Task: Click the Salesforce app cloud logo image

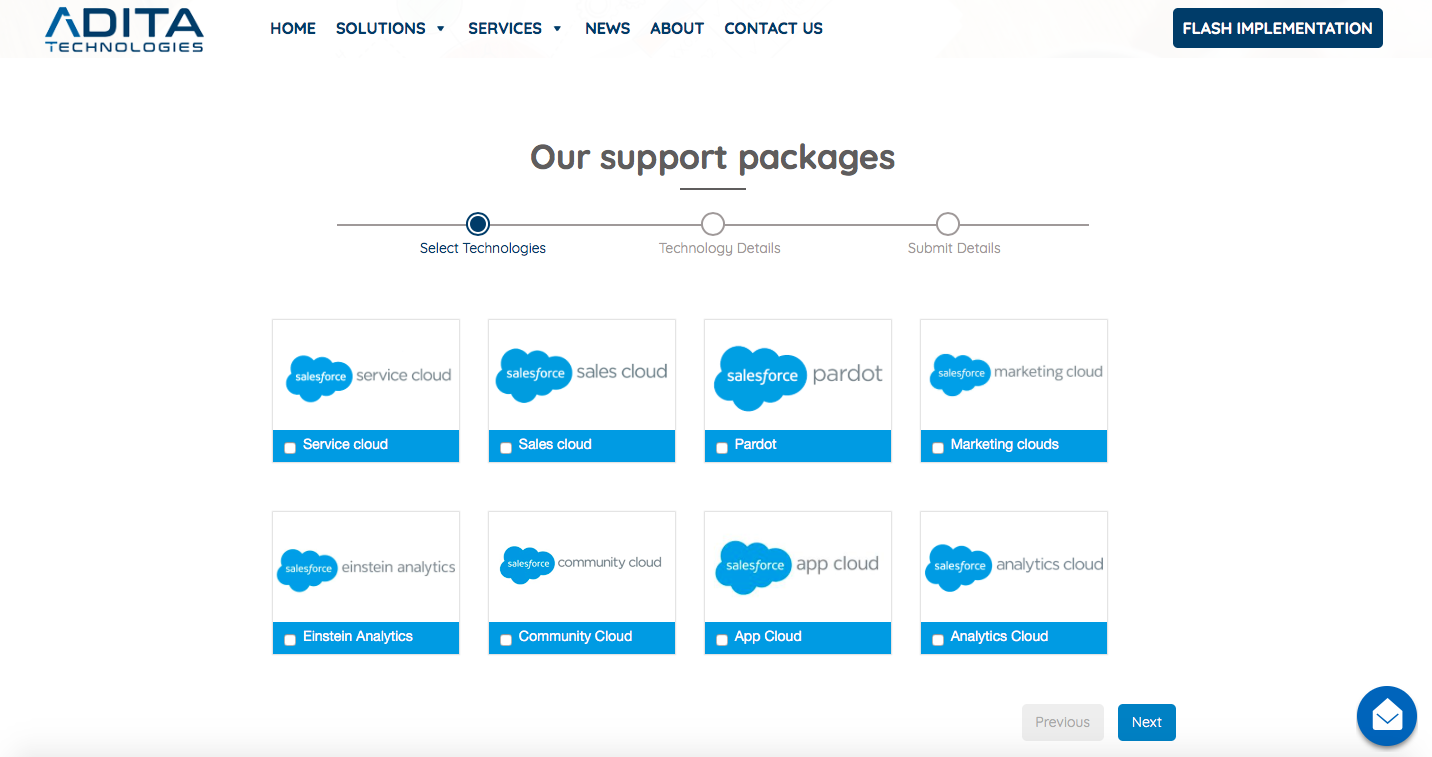Action: point(797,567)
